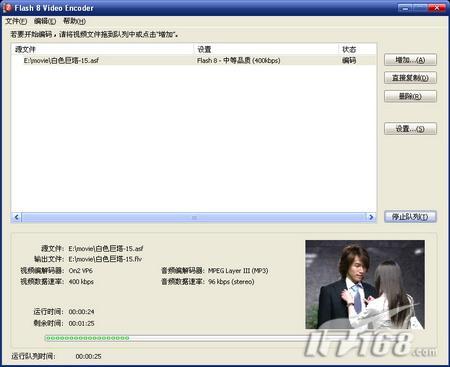
Task: Click the 设置 column header
Action: click(x=266, y=49)
